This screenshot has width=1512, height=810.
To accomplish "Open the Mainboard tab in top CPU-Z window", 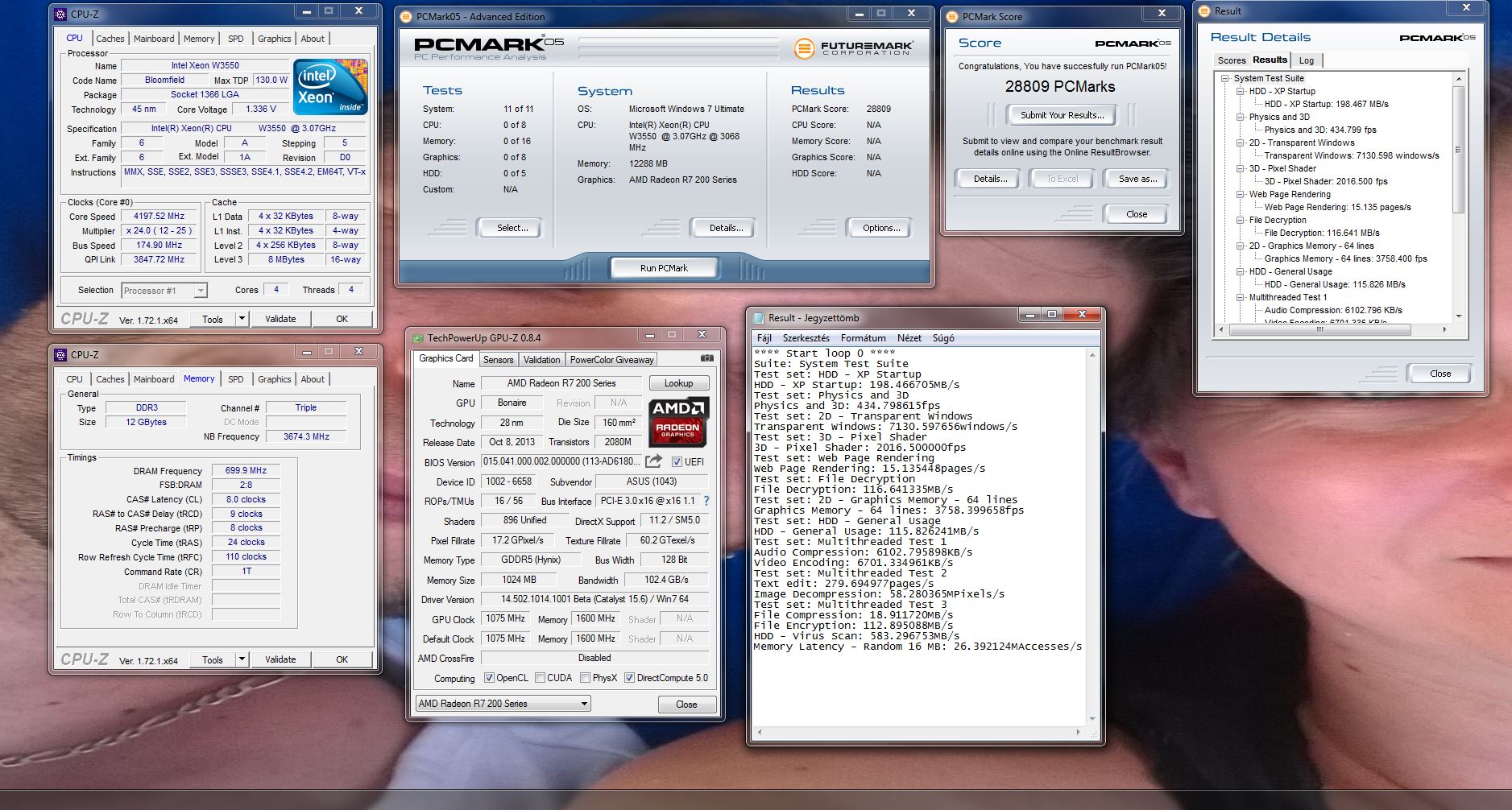I will pyautogui.click(x=154, y=39).
